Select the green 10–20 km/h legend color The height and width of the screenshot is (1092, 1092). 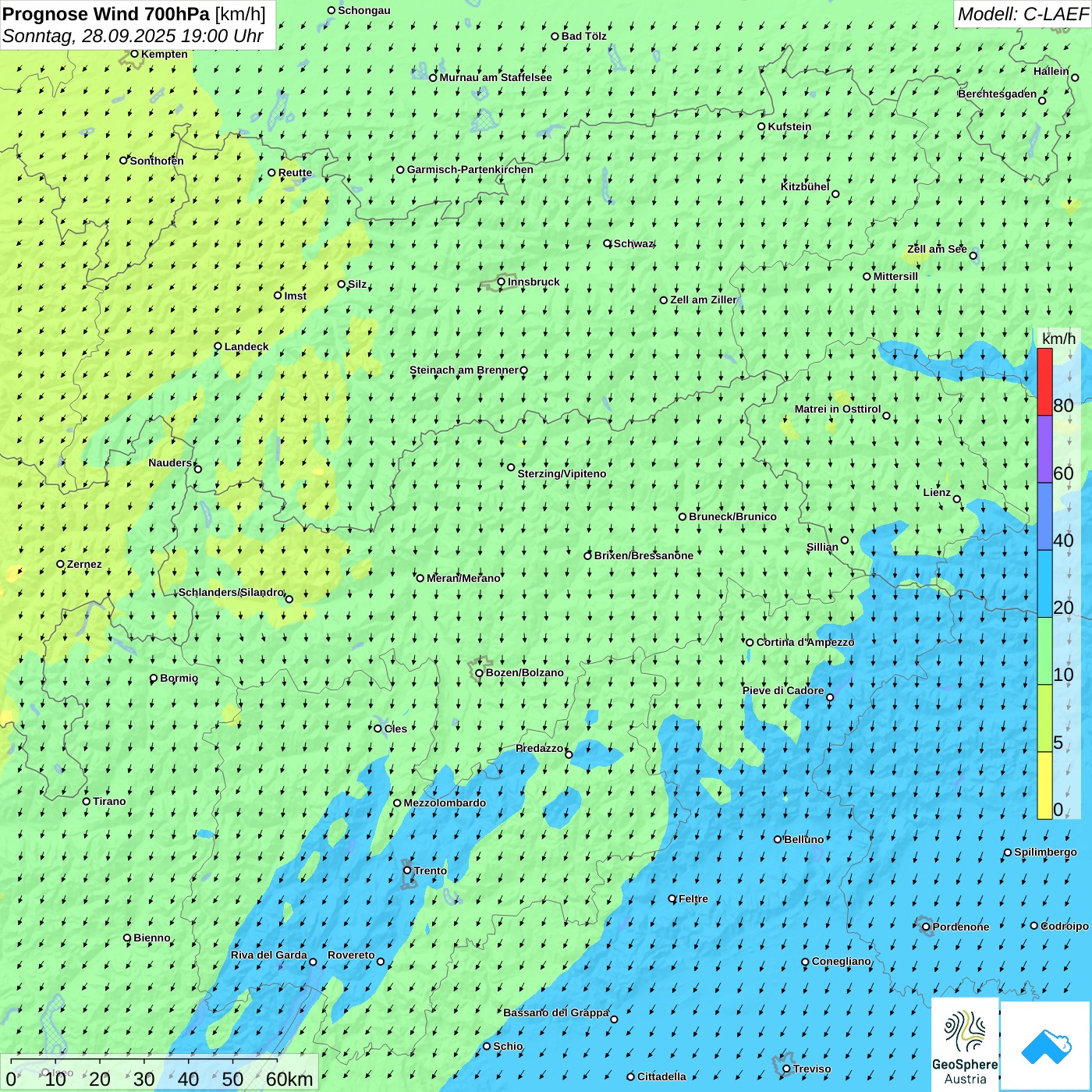click(1044, 651)
